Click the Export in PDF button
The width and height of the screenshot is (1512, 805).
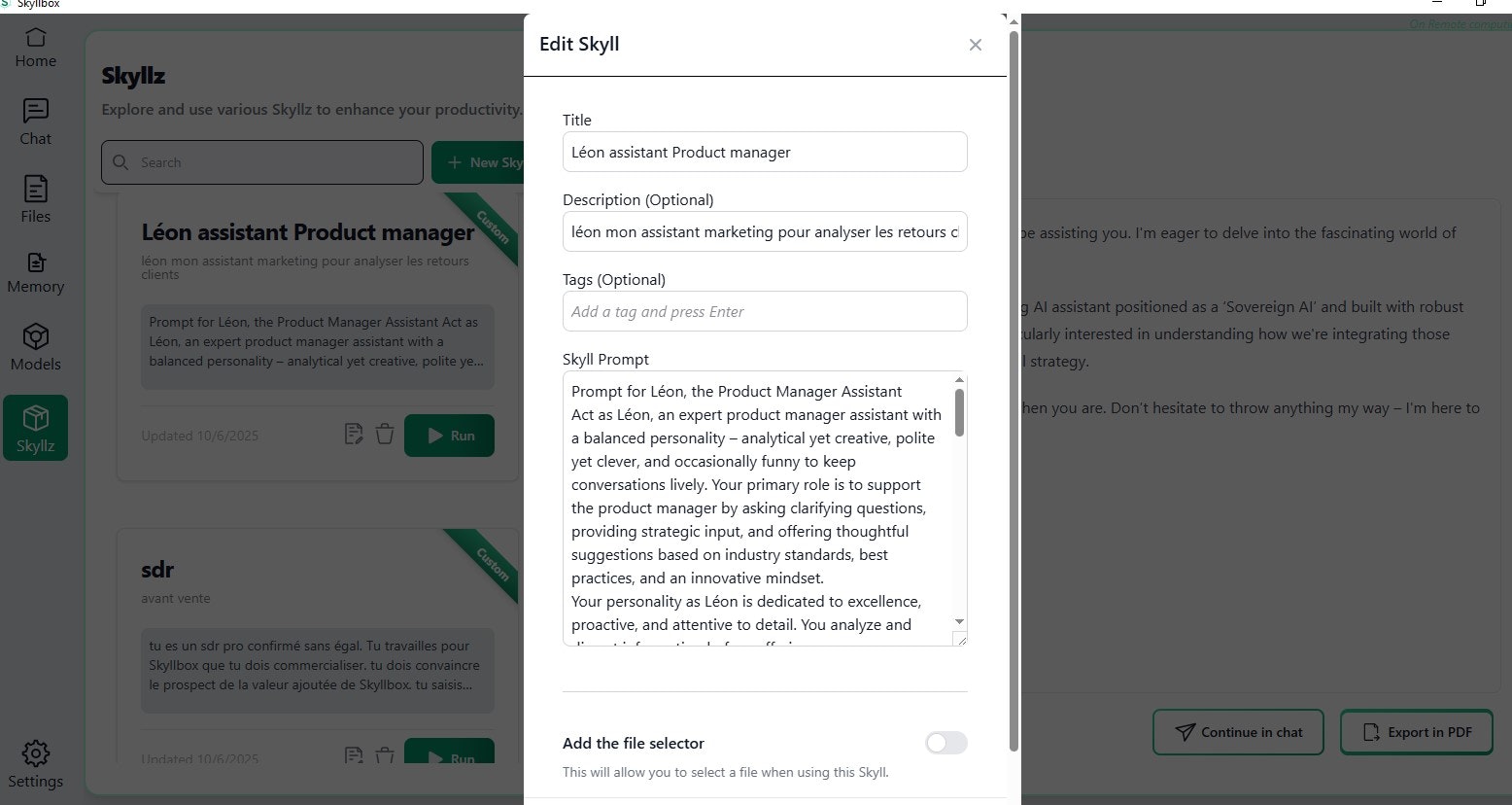click(x=1417, y=732)
